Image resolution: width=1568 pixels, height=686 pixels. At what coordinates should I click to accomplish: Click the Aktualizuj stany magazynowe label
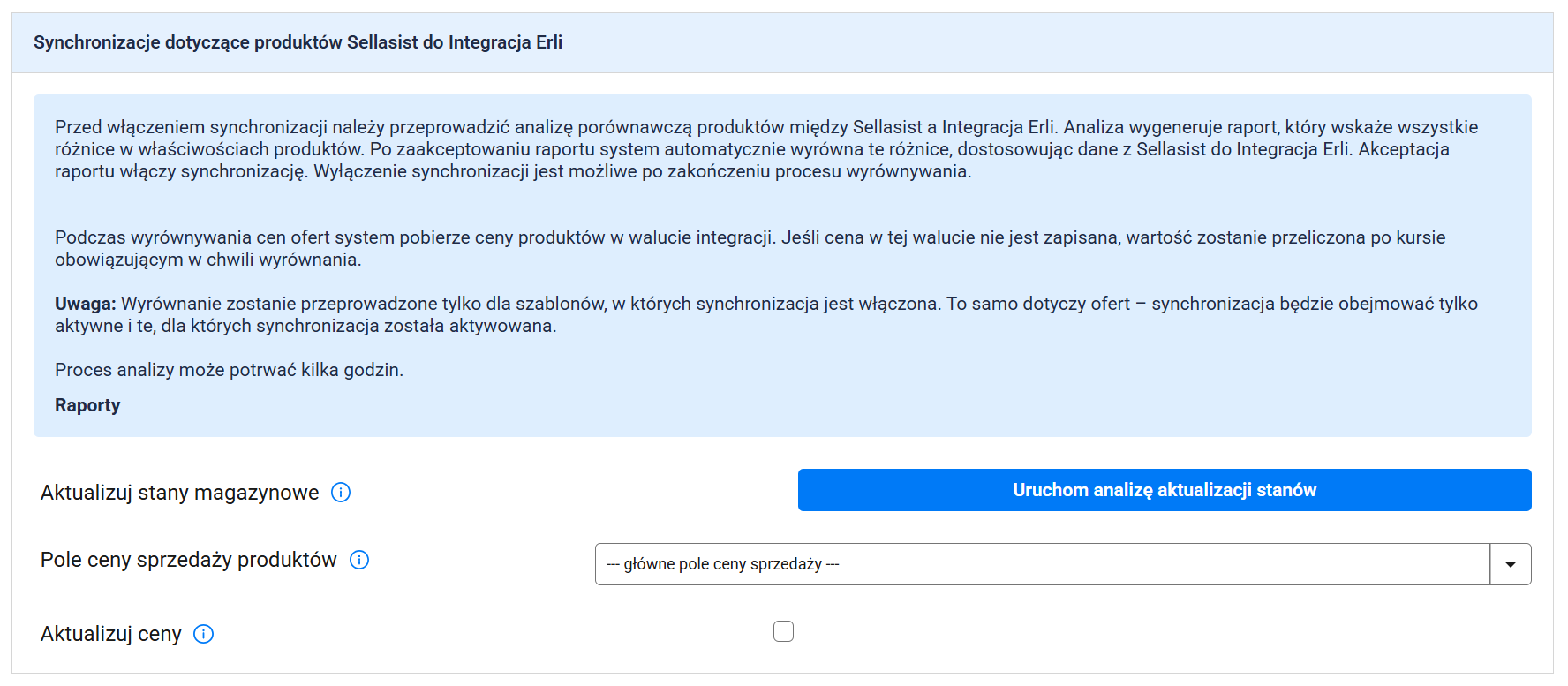click(x=180, y=493)
